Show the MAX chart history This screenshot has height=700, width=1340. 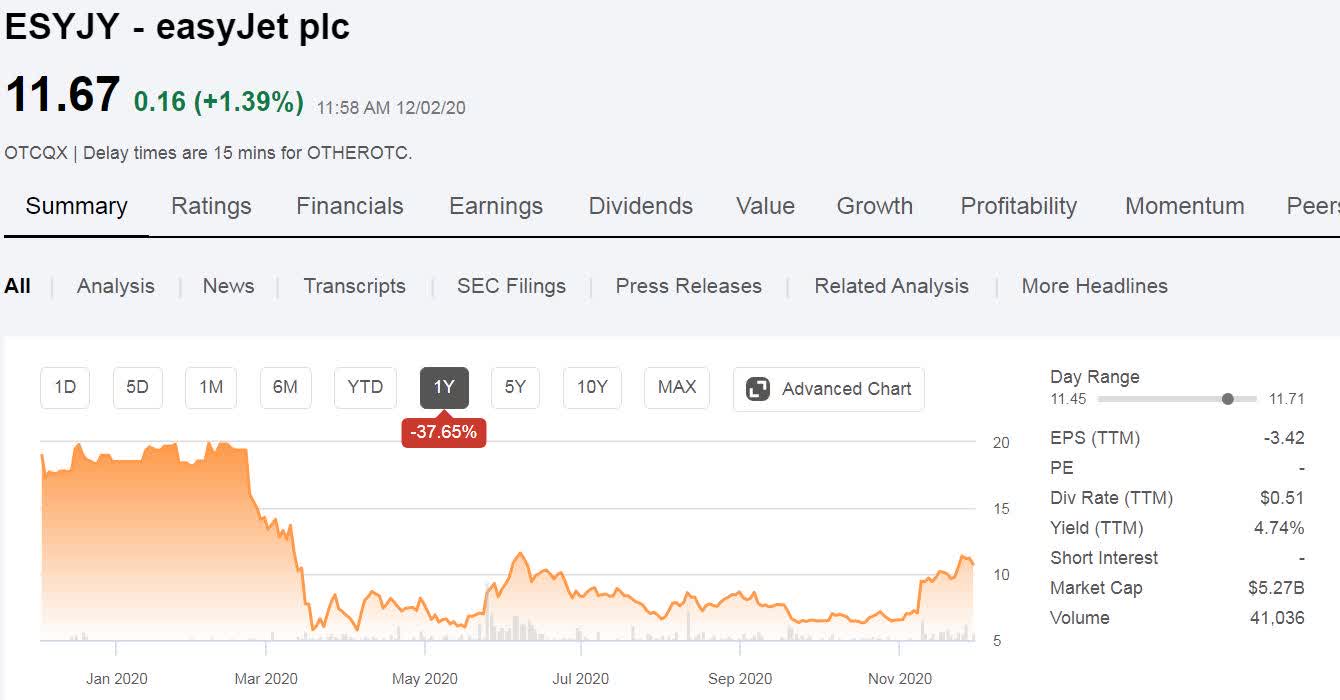point(676,388)
